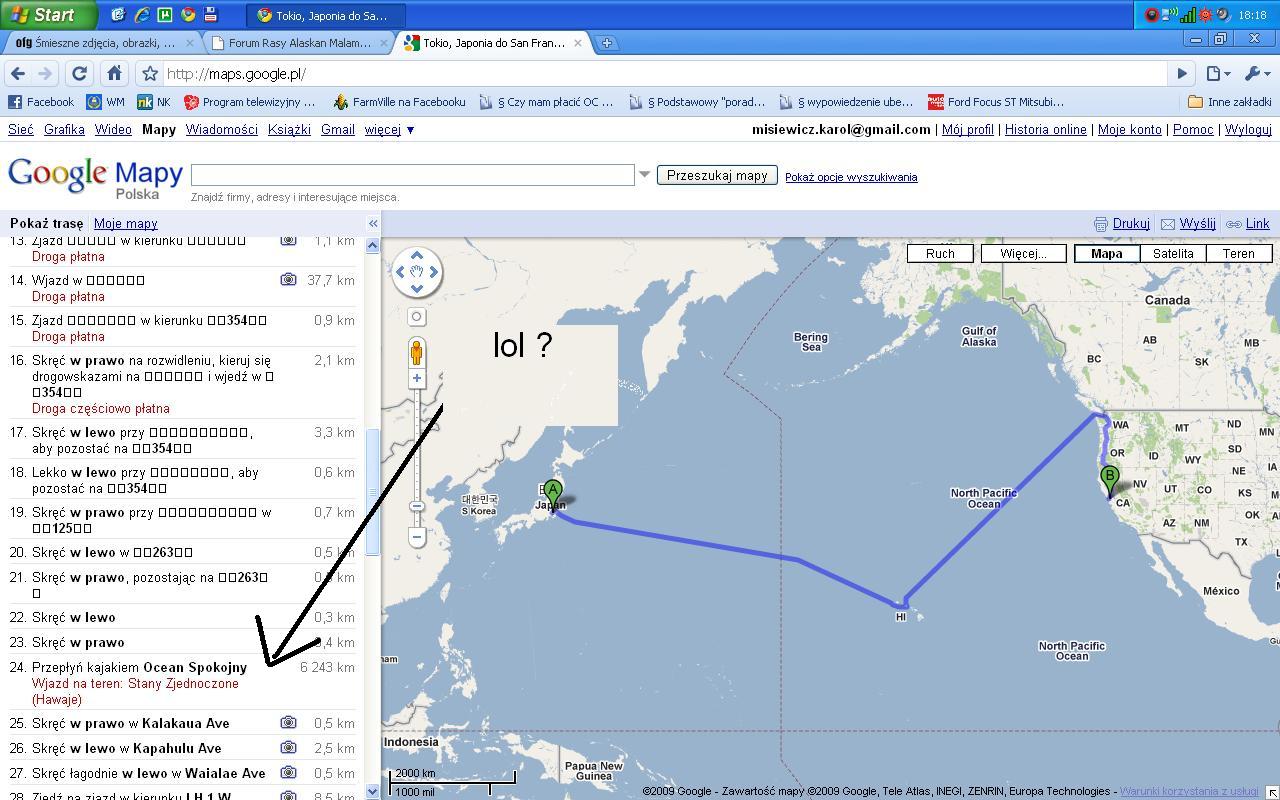
Task: Go forward with the browser forward arrow
Action: click(x=45, y=74)
